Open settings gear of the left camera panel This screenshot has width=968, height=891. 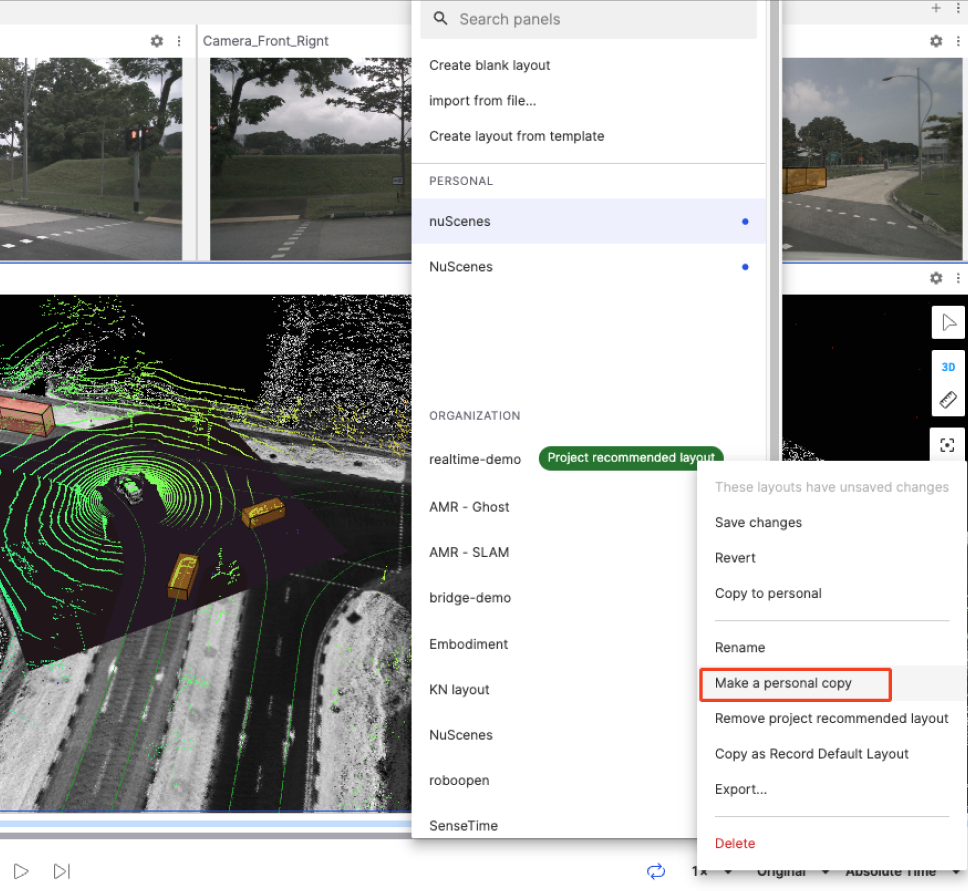point(157,41)
